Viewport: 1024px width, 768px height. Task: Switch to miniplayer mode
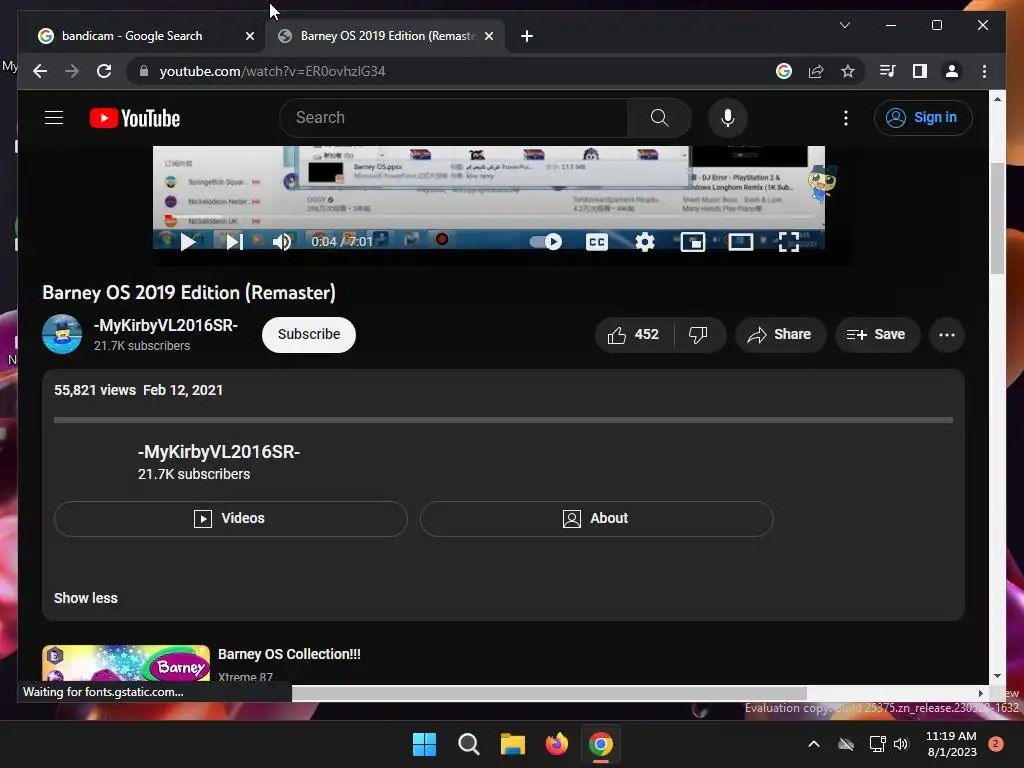[692, 242]
